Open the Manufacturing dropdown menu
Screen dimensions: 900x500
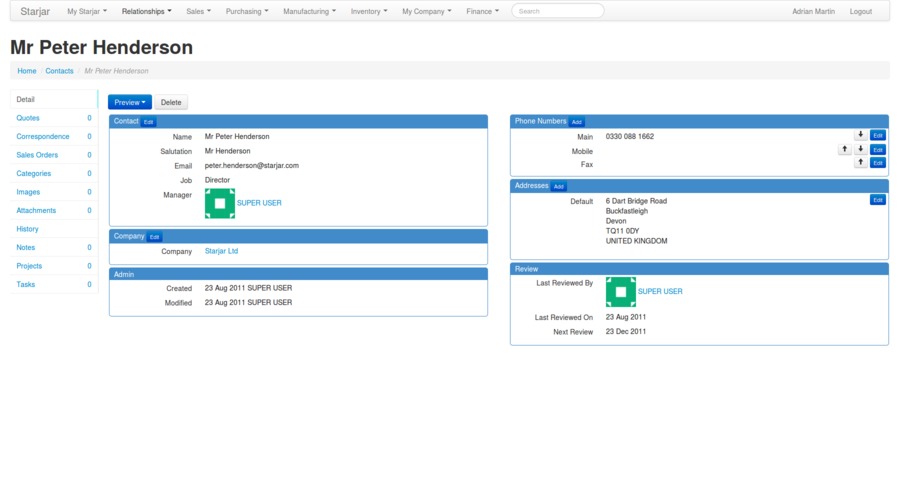coord(309,11)
